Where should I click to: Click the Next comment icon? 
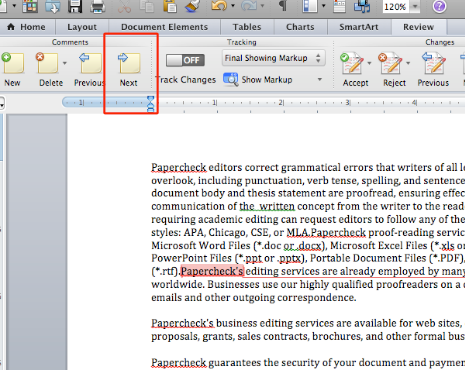(129, 63)
